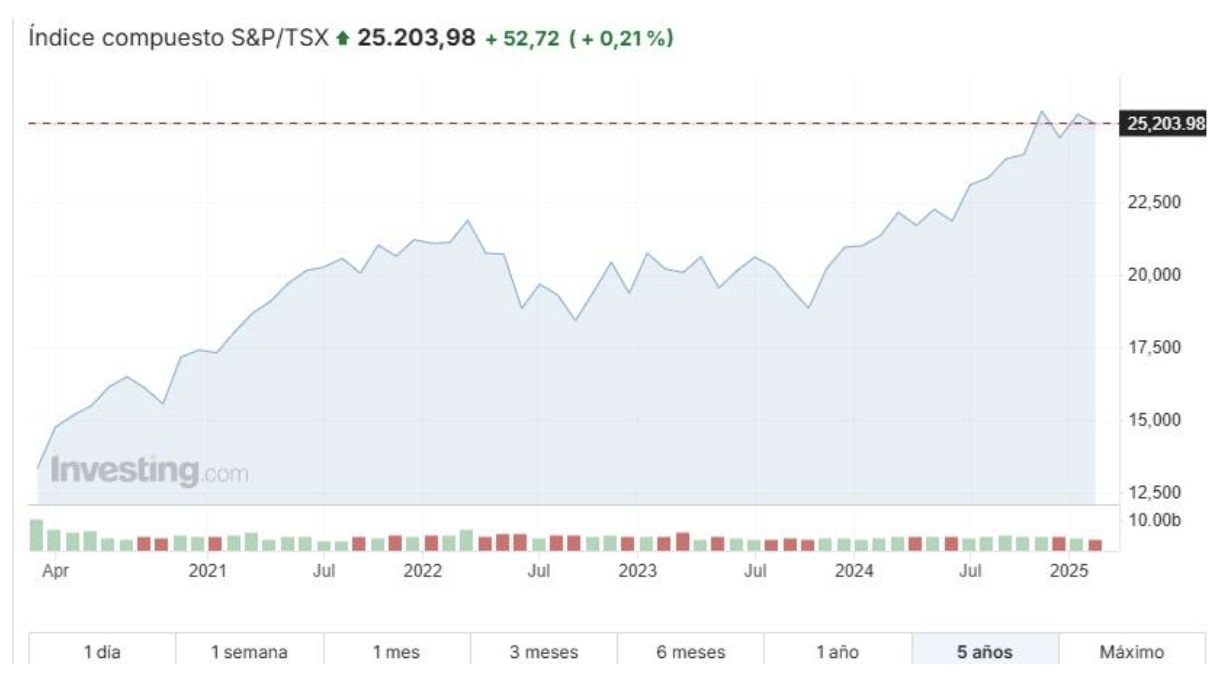The height and width of the screenshot is (688, 1222).
Task: Click the chart peak near 2025
Action: click(1044, 110)
